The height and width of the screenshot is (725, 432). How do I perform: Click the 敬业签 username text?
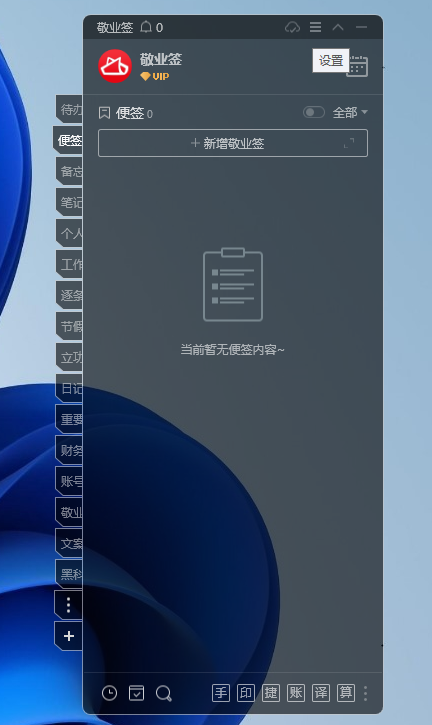click(161, 59)
